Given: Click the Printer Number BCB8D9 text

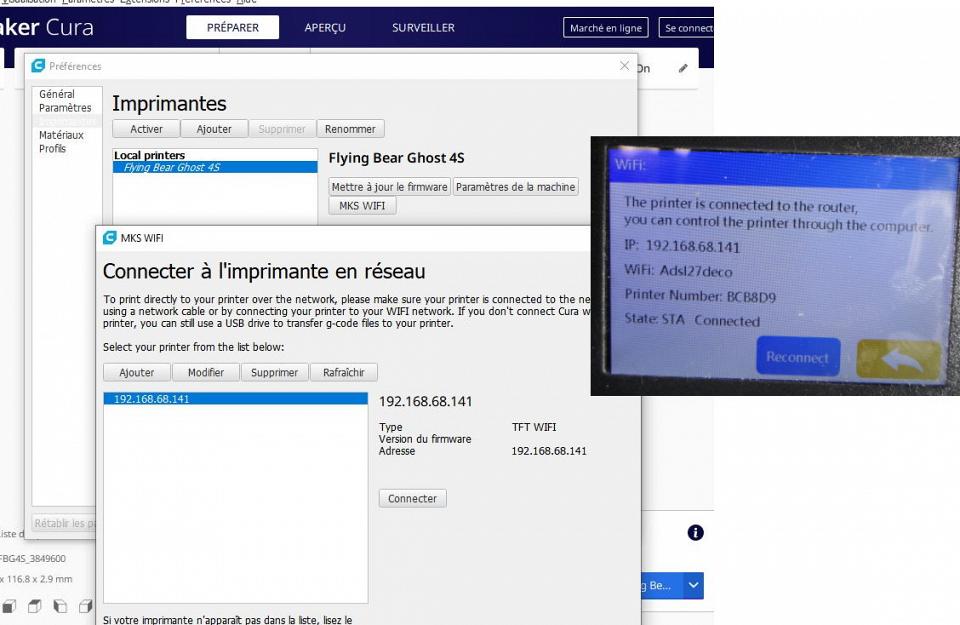Looking at the screenshot, I should (x=700, y=296).
